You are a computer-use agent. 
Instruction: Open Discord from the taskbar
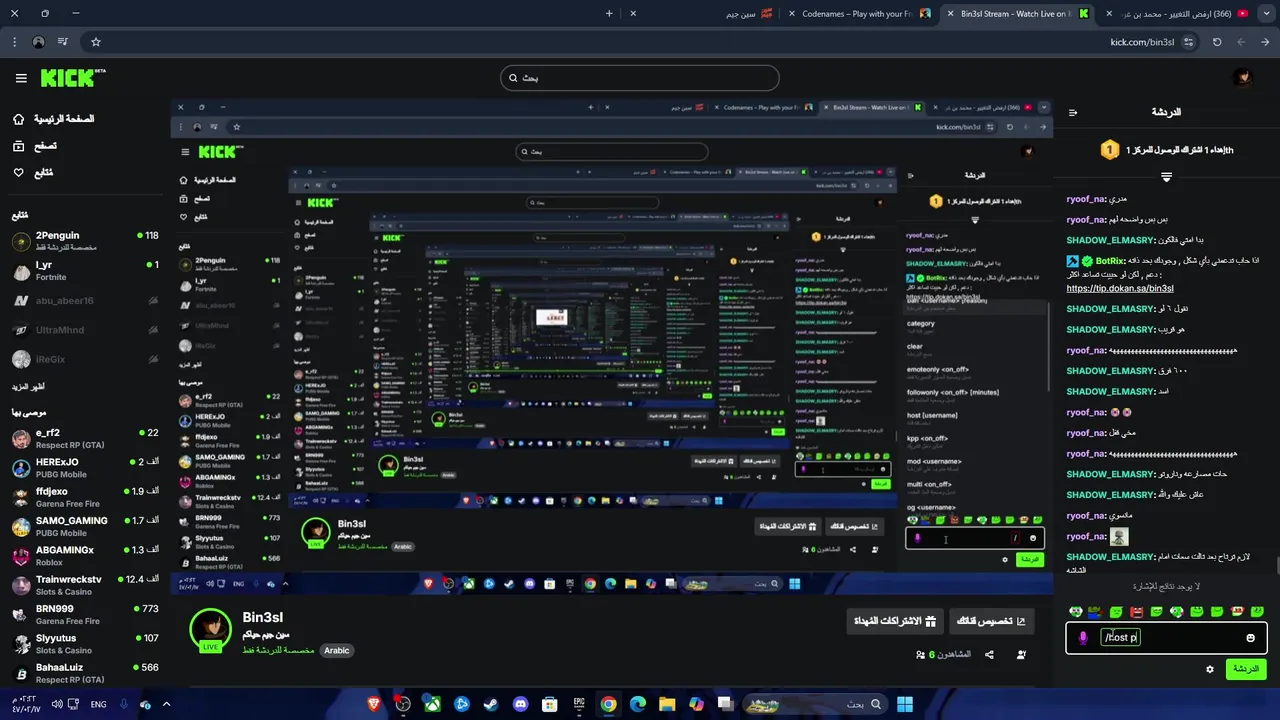click(520, 704)
